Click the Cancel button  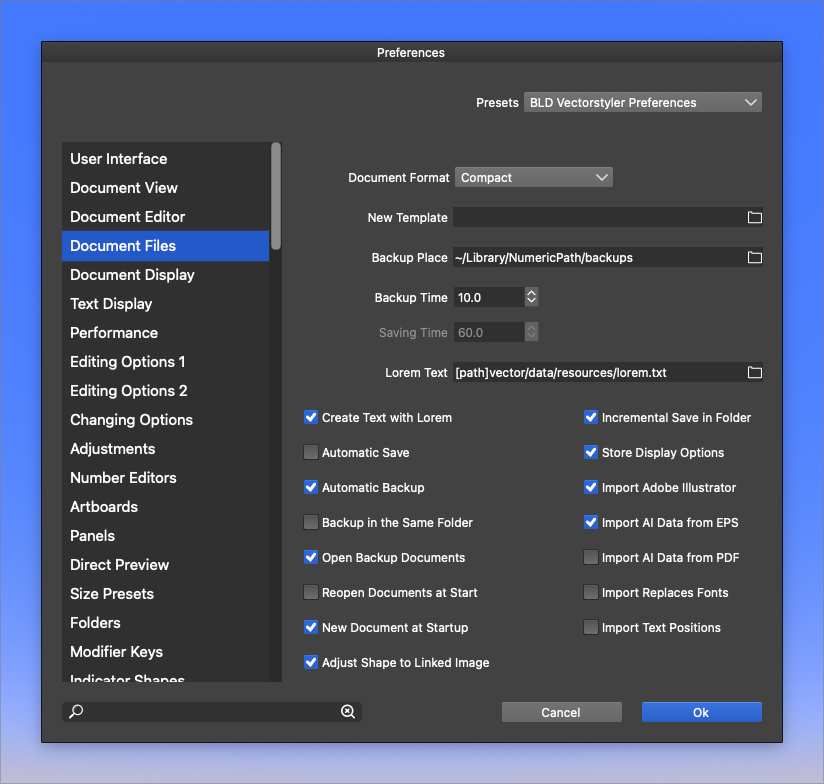coord(561,712)
